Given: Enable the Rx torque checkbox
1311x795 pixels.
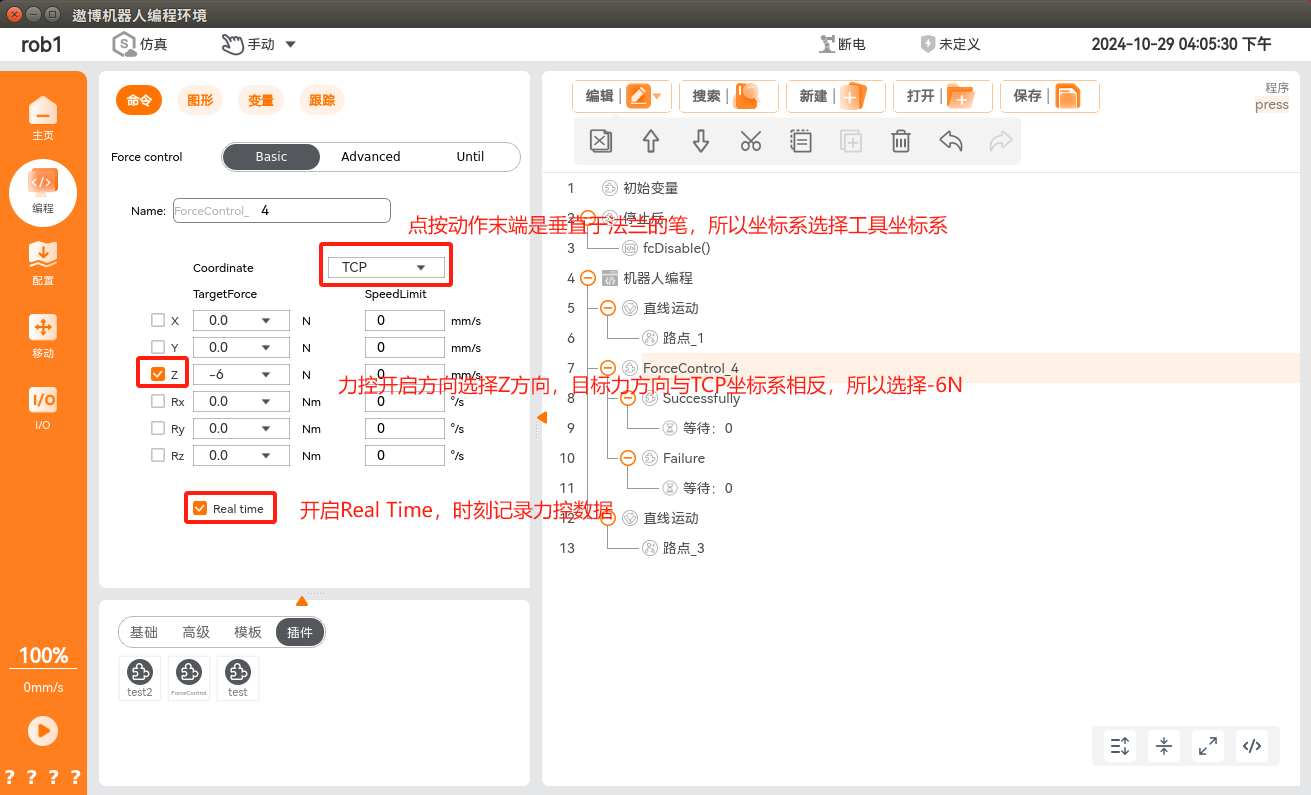Looking at the screenshot, I should coord(158,402).
